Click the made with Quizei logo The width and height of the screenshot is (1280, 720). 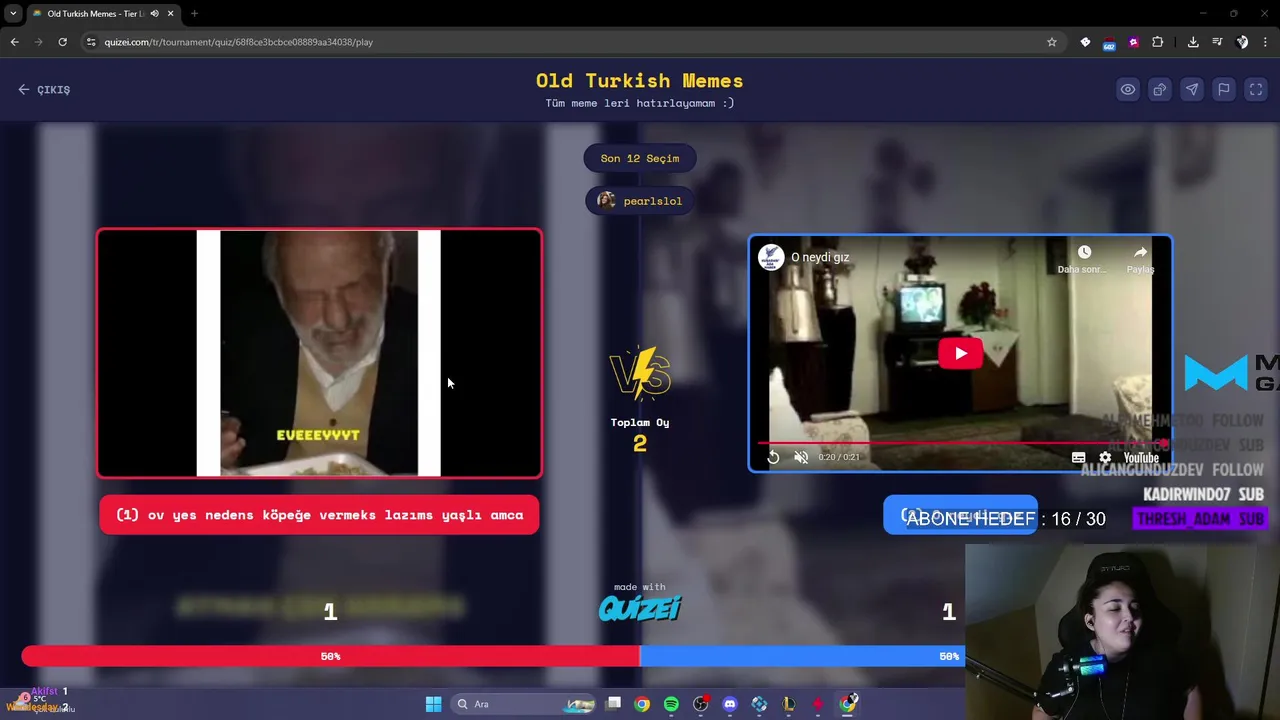[x=640, y=602]
